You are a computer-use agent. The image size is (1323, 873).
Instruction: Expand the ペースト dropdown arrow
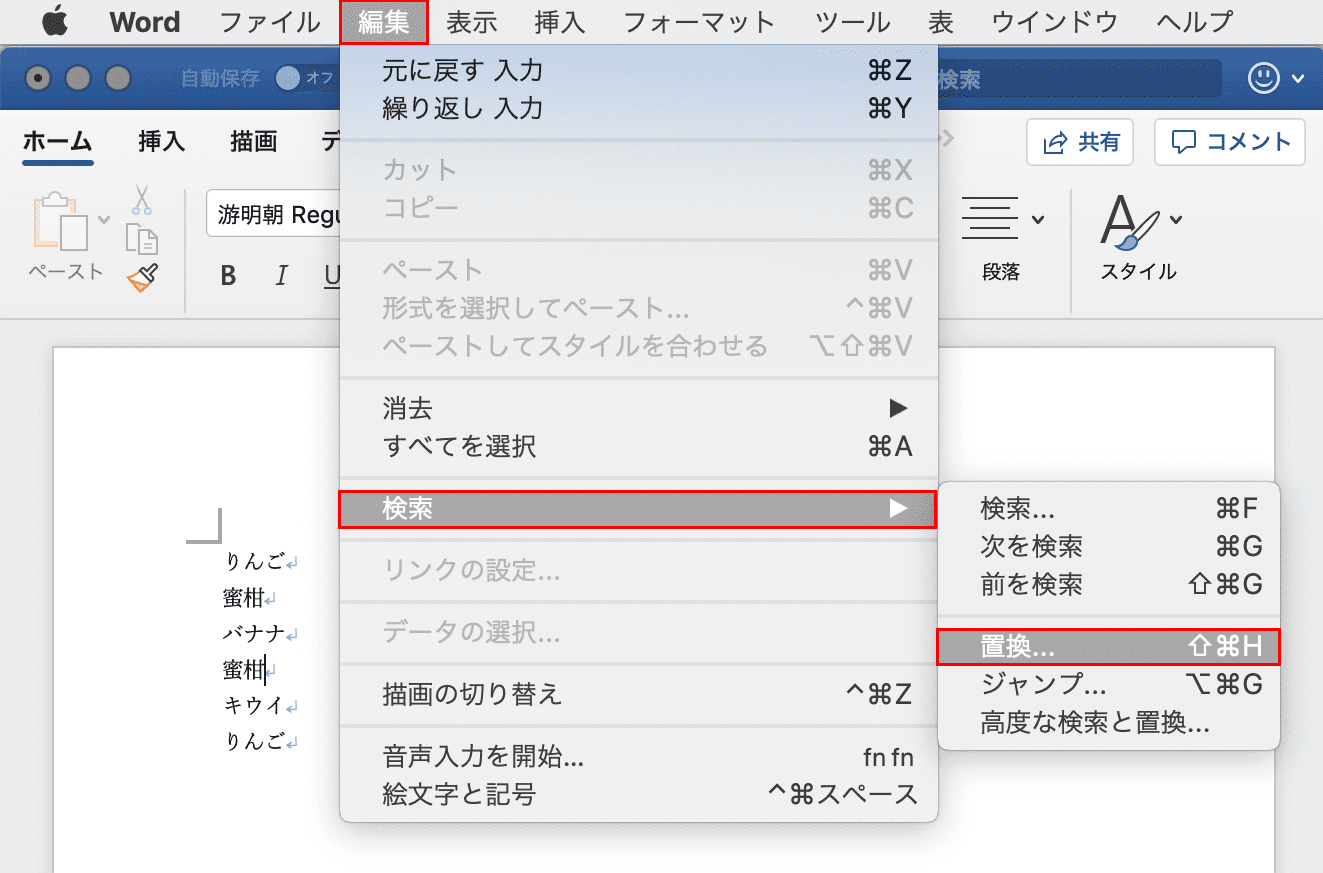[x=104, y=219]
